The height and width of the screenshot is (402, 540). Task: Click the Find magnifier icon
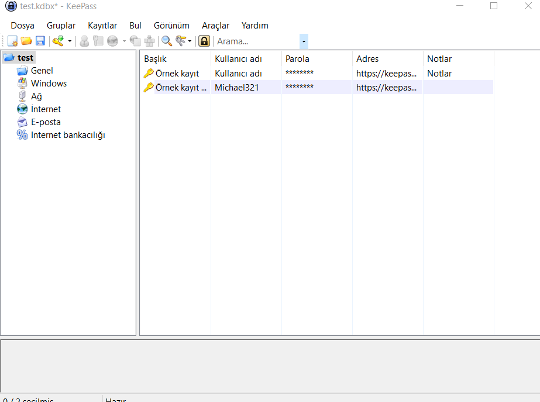click(x=167, y=41)
